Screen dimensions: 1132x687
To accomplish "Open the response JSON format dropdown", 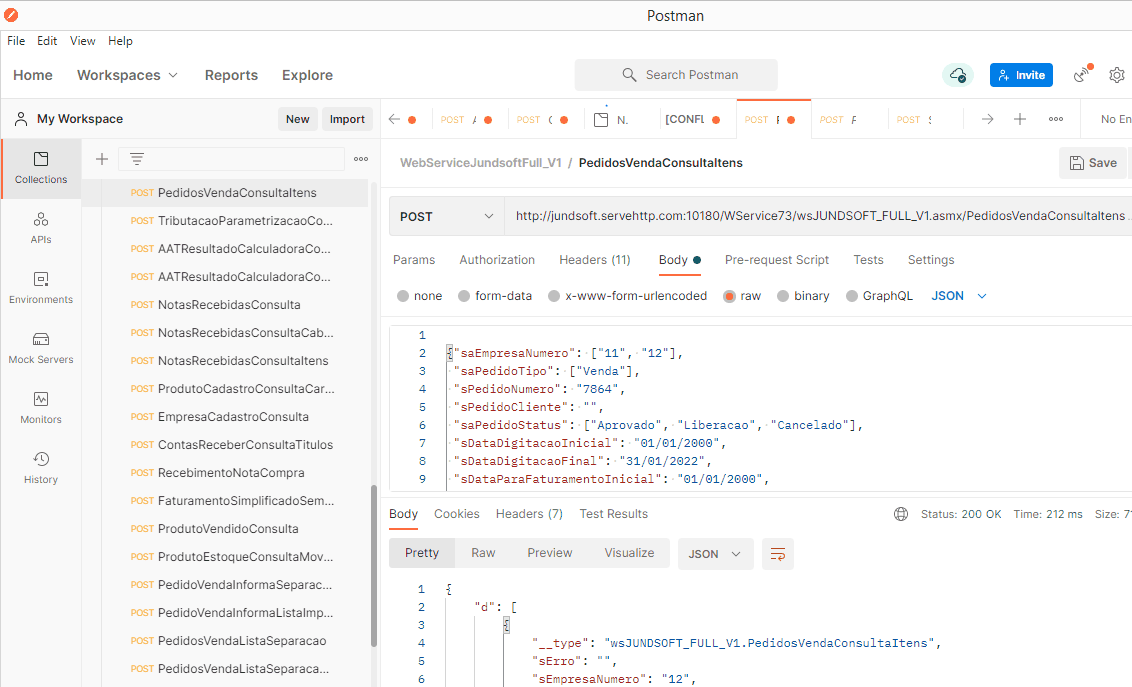I will coord(714,553).
